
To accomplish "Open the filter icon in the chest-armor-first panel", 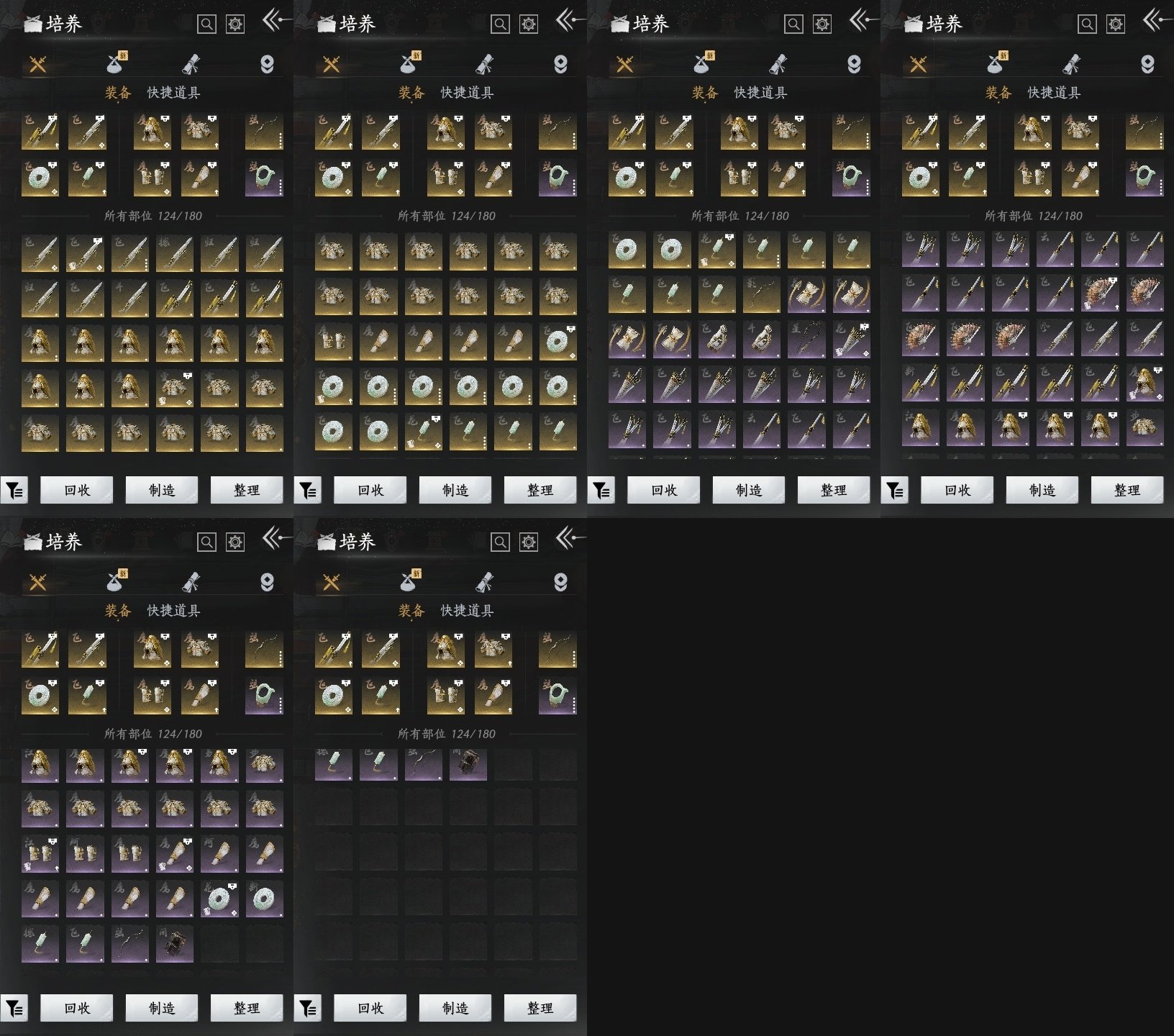I will point(307,491).
